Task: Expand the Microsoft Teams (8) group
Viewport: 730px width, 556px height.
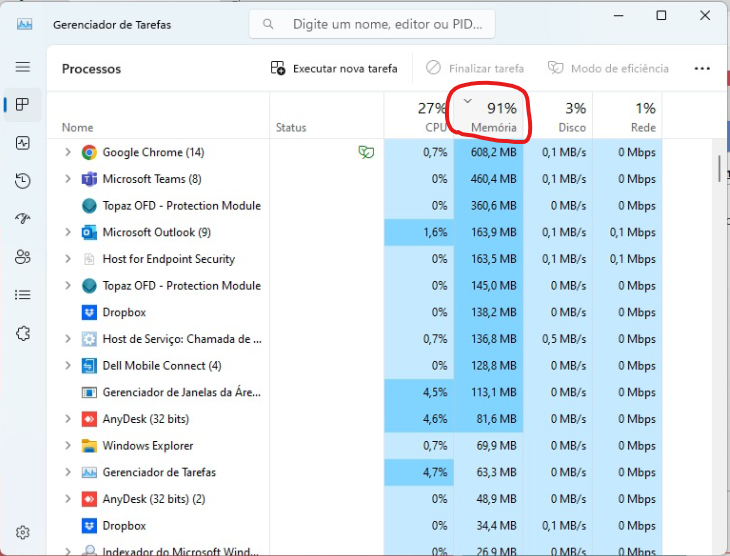Action: pos(68,179)
